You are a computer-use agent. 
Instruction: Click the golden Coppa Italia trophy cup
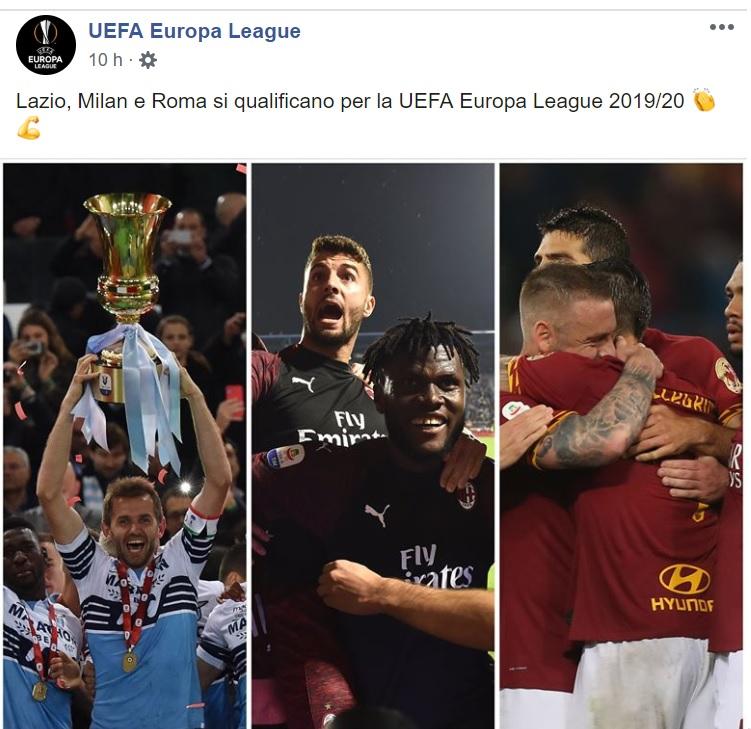(127, 257)
